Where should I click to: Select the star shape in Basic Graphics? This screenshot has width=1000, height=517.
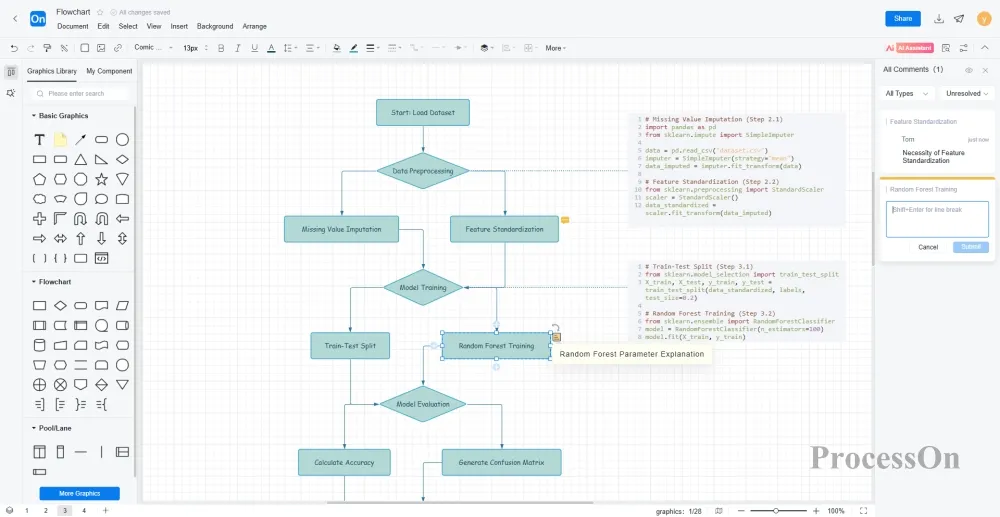point(101,179)
